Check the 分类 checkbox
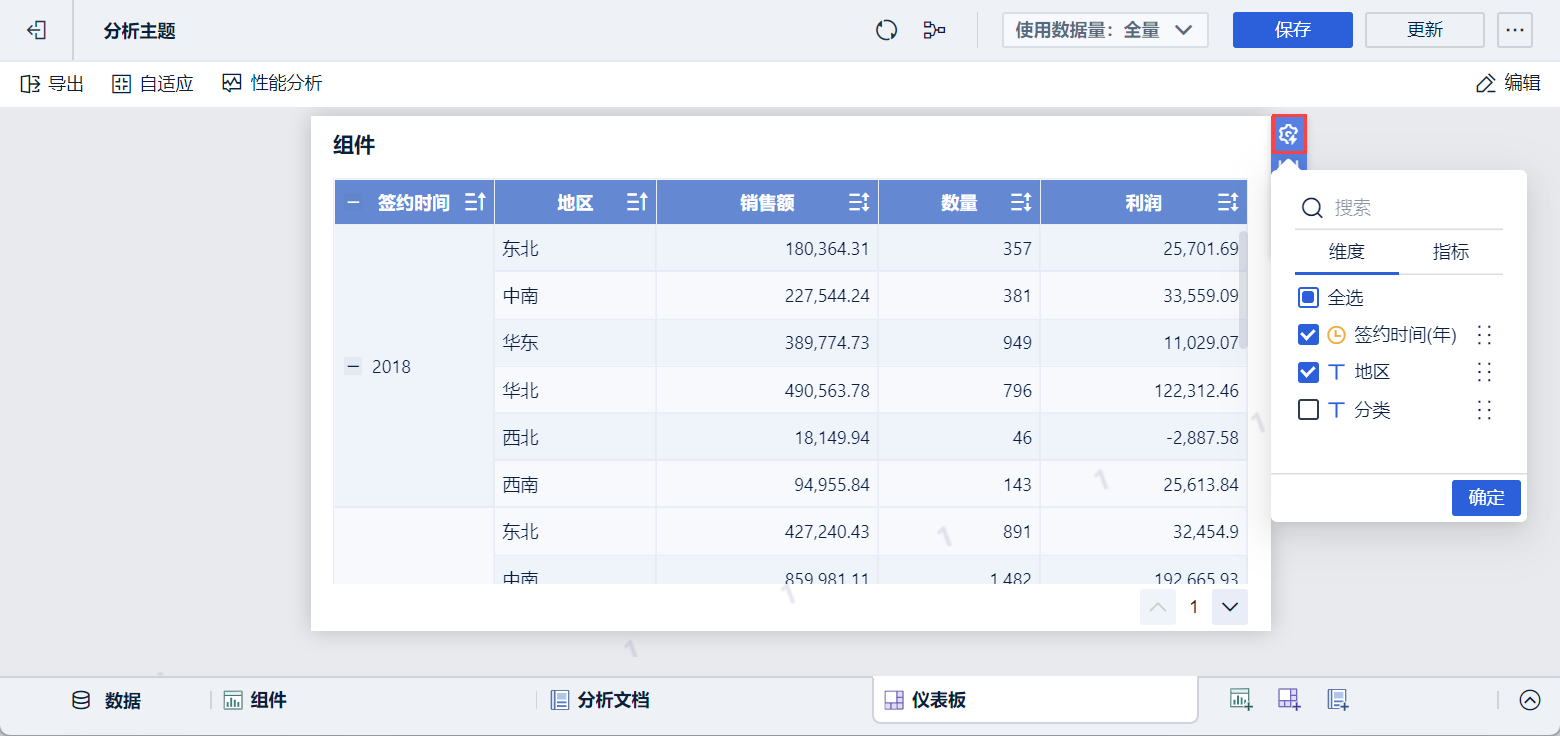The width and height of the screenshot is (1560, 736). coord(1308,410)
